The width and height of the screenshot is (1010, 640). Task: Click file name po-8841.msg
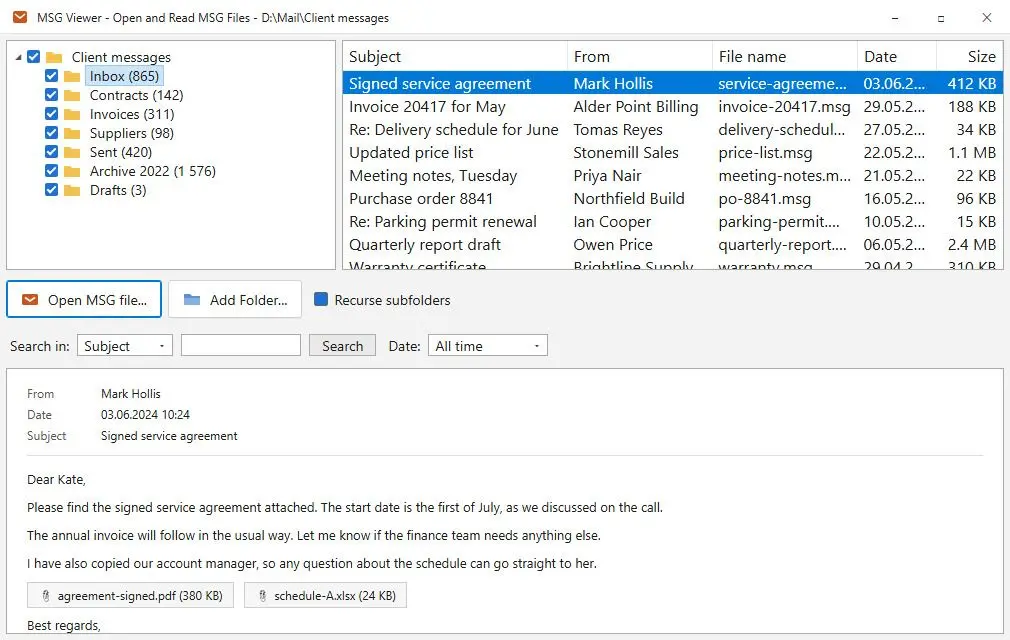(765, 199)
